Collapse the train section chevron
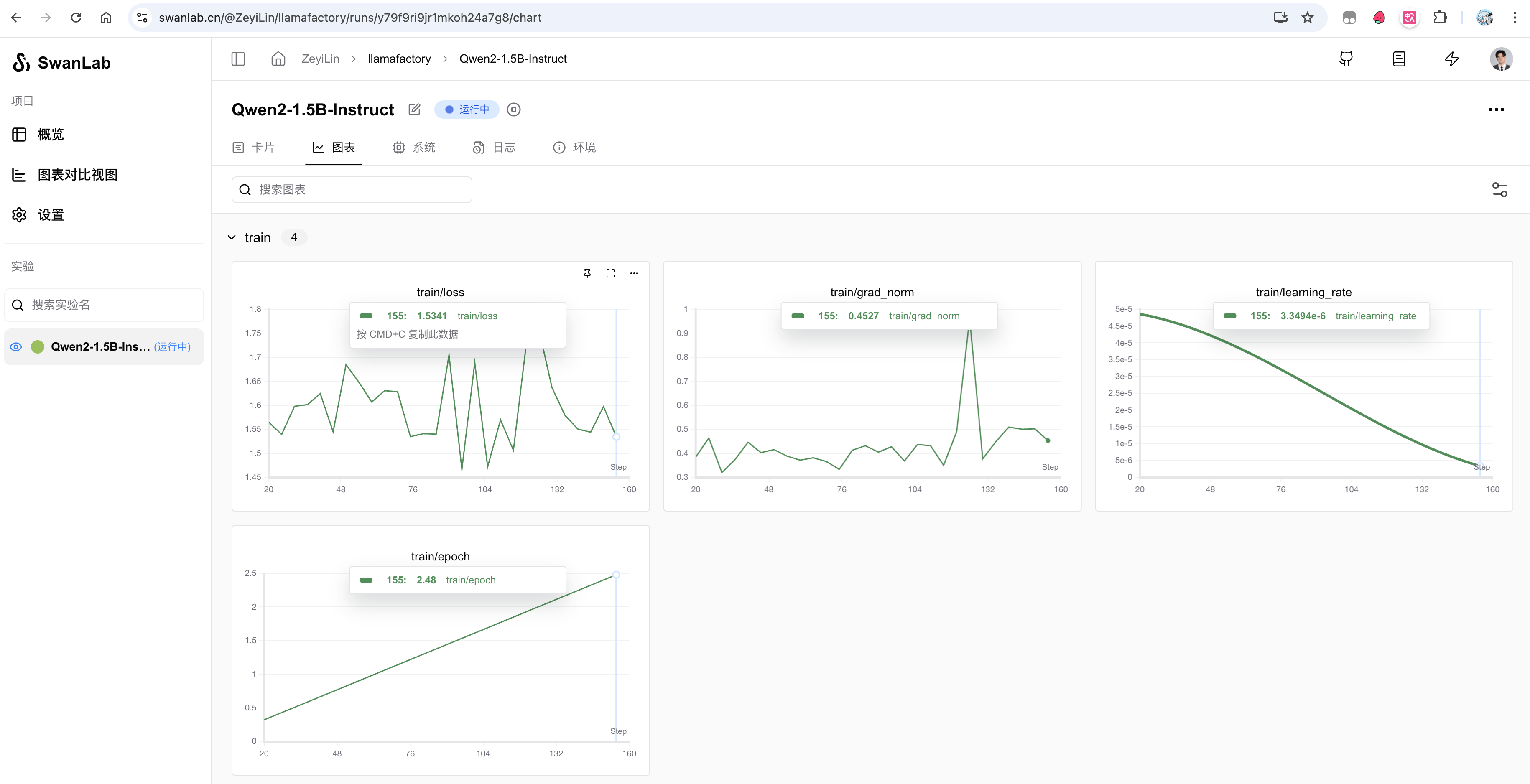The width and height of the screenshot is (1530, 784). coord(232,237)
